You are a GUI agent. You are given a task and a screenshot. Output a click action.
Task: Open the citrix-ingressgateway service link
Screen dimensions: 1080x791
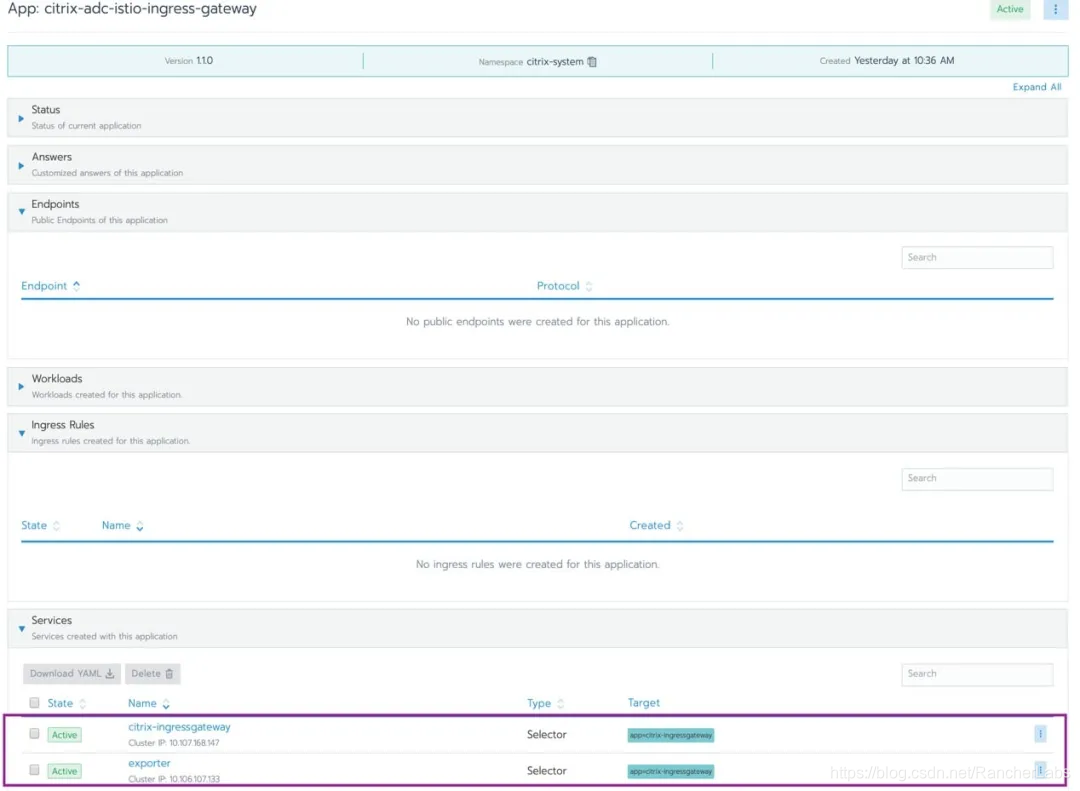(179, 727)
